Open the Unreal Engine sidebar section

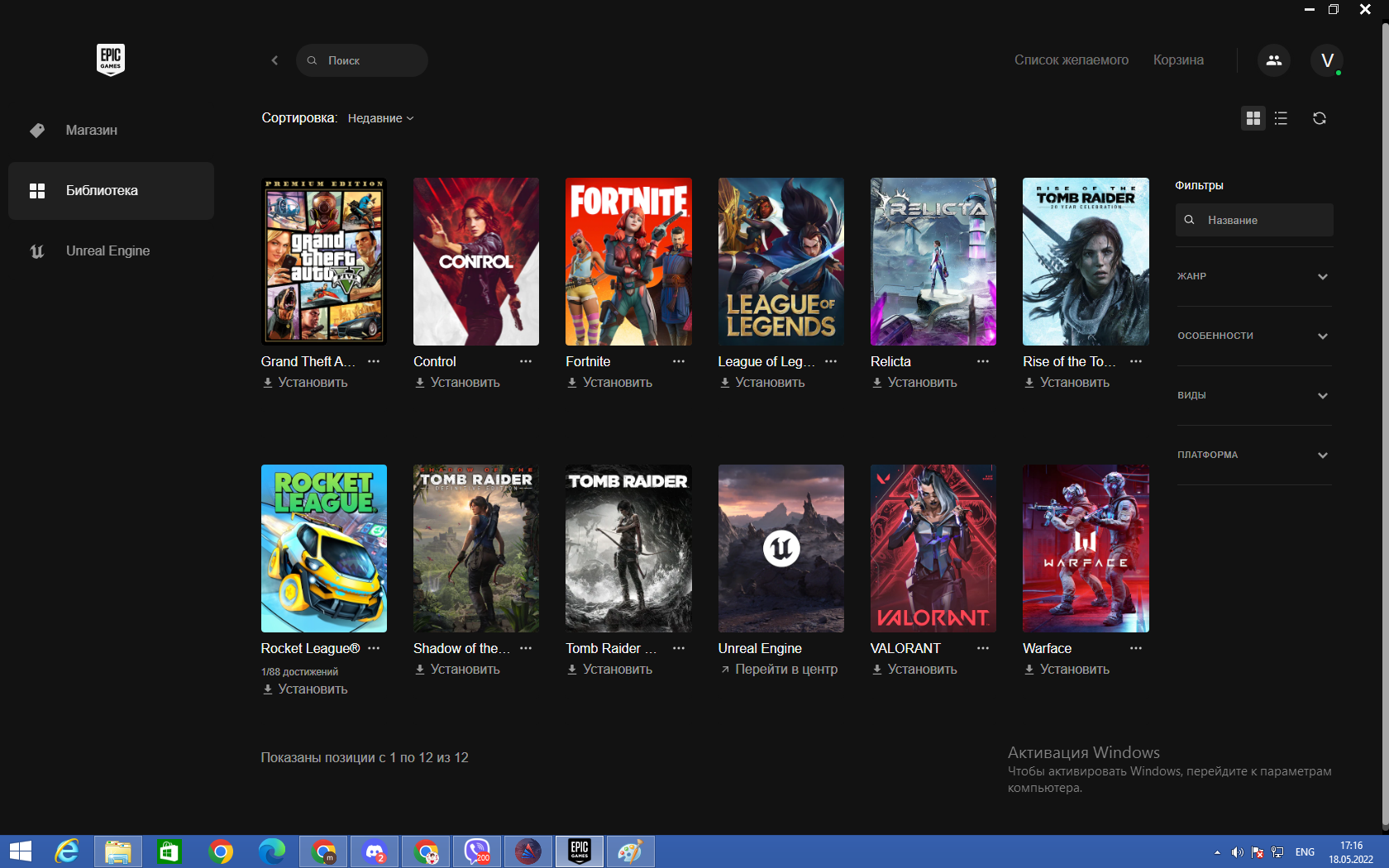111,250
